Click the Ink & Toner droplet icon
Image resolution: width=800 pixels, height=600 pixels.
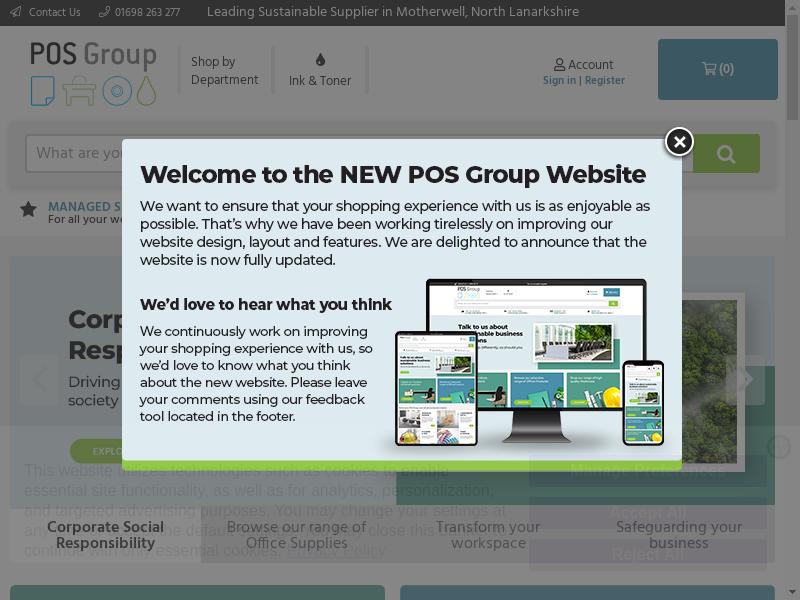tap(320, 60)
